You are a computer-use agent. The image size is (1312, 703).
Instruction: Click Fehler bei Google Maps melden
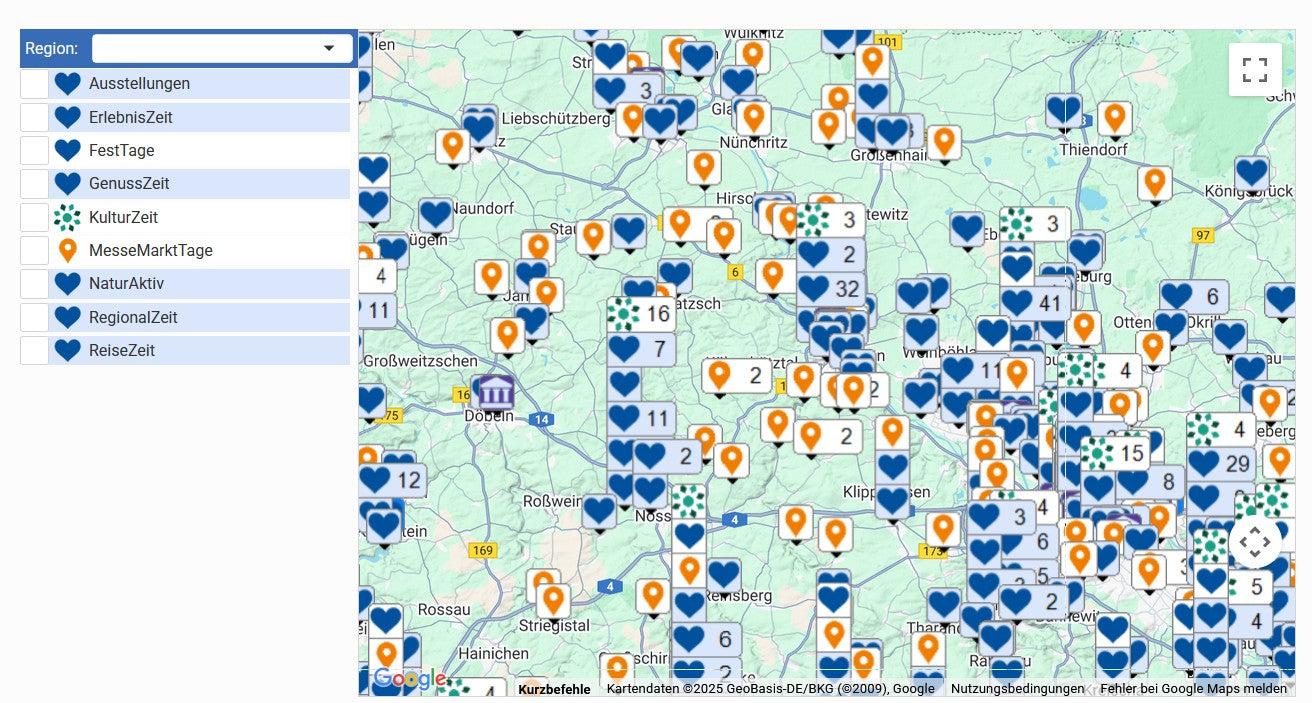coord(1193,689)
